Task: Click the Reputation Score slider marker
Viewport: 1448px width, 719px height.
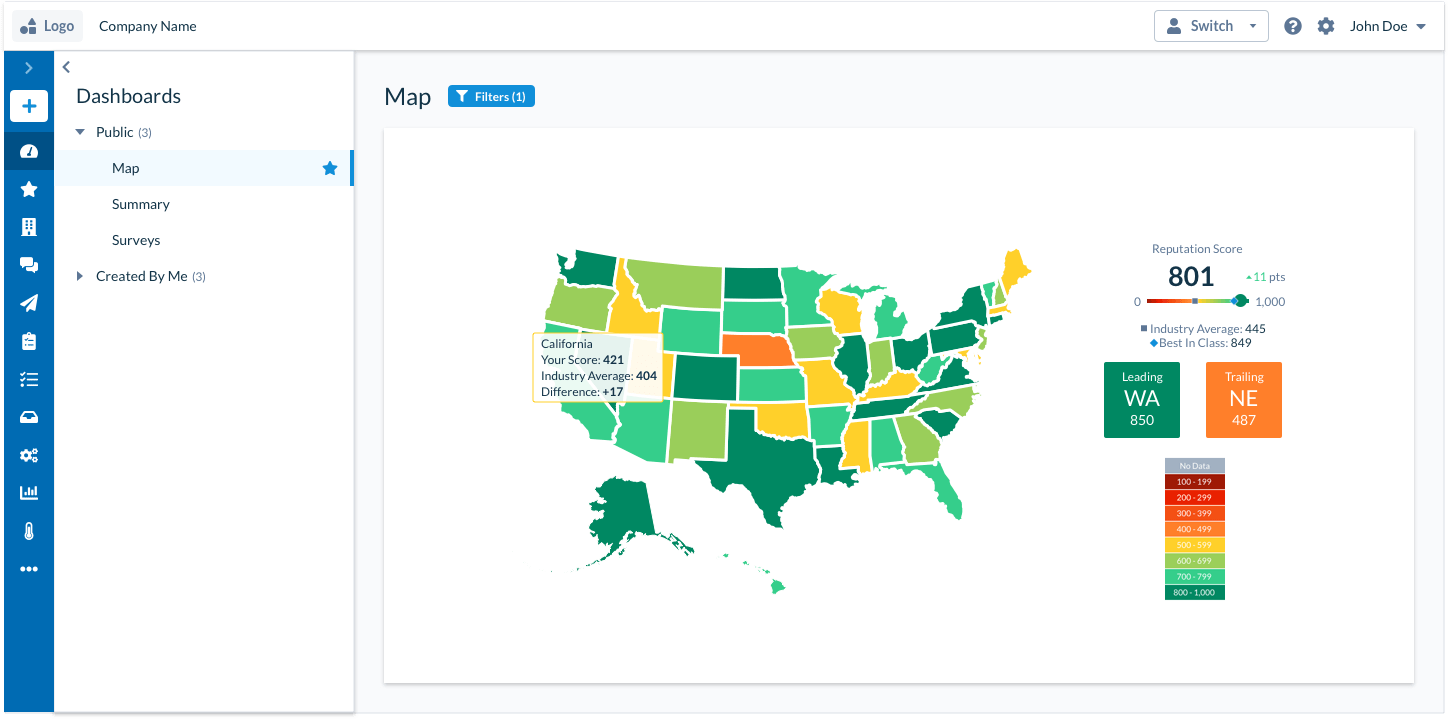Action: pyautogui.click(x=1240, y=300)
